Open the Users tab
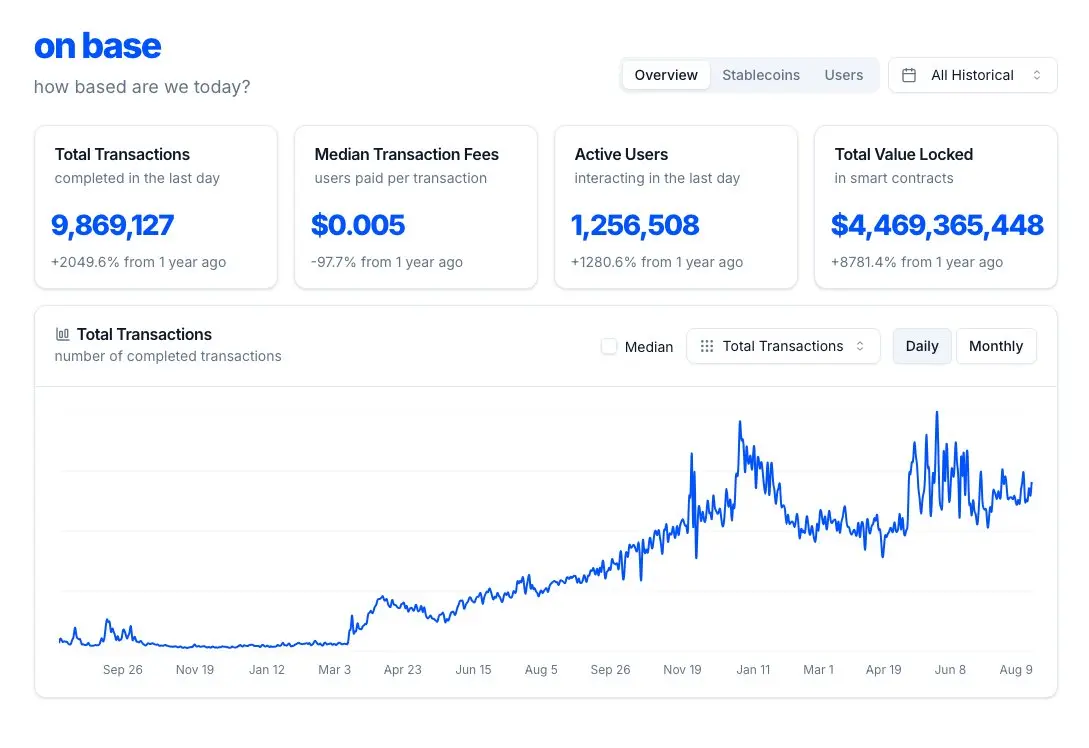 click(844, 75)
